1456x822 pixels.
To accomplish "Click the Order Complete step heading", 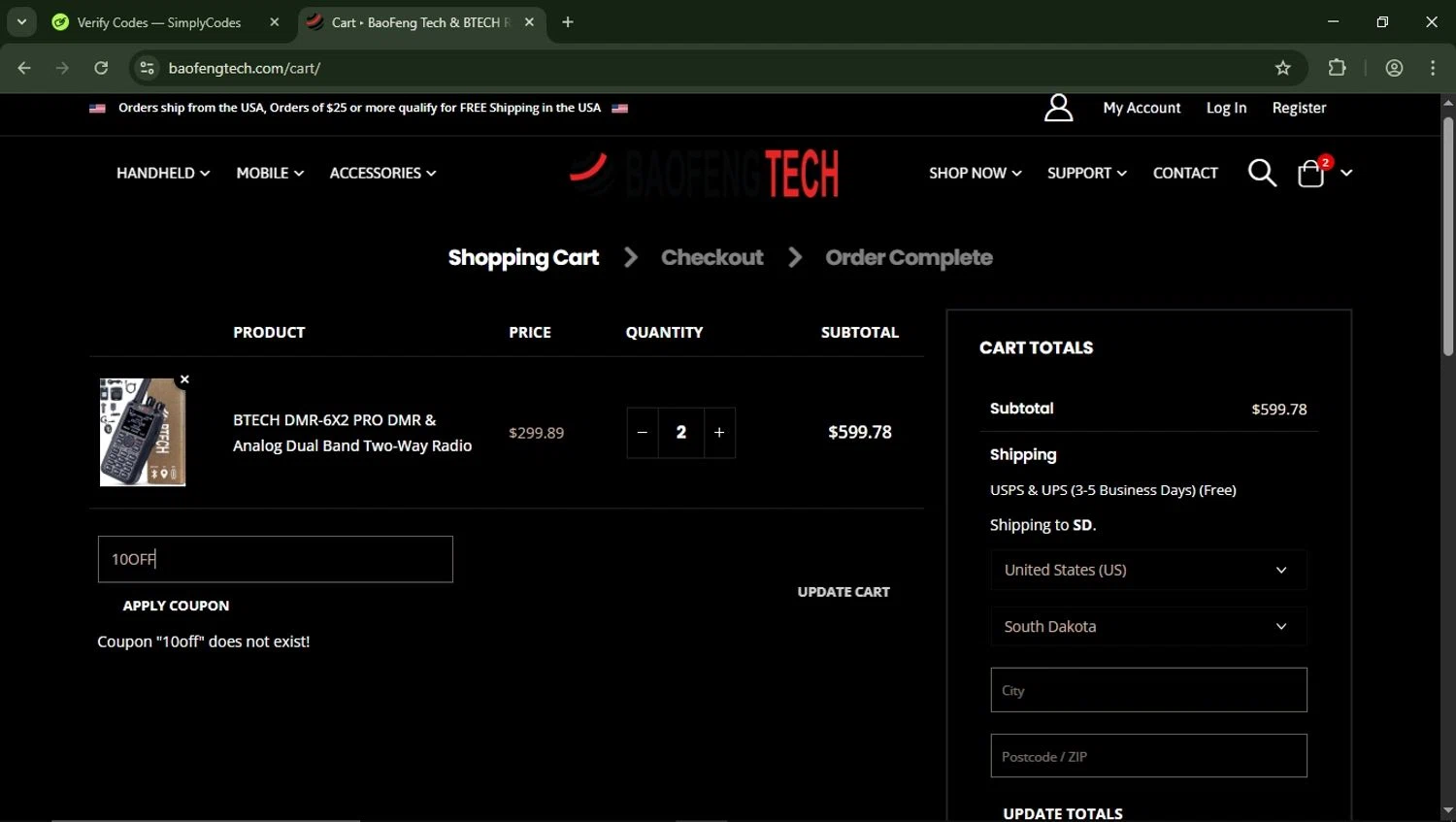I will click(909, 257).
